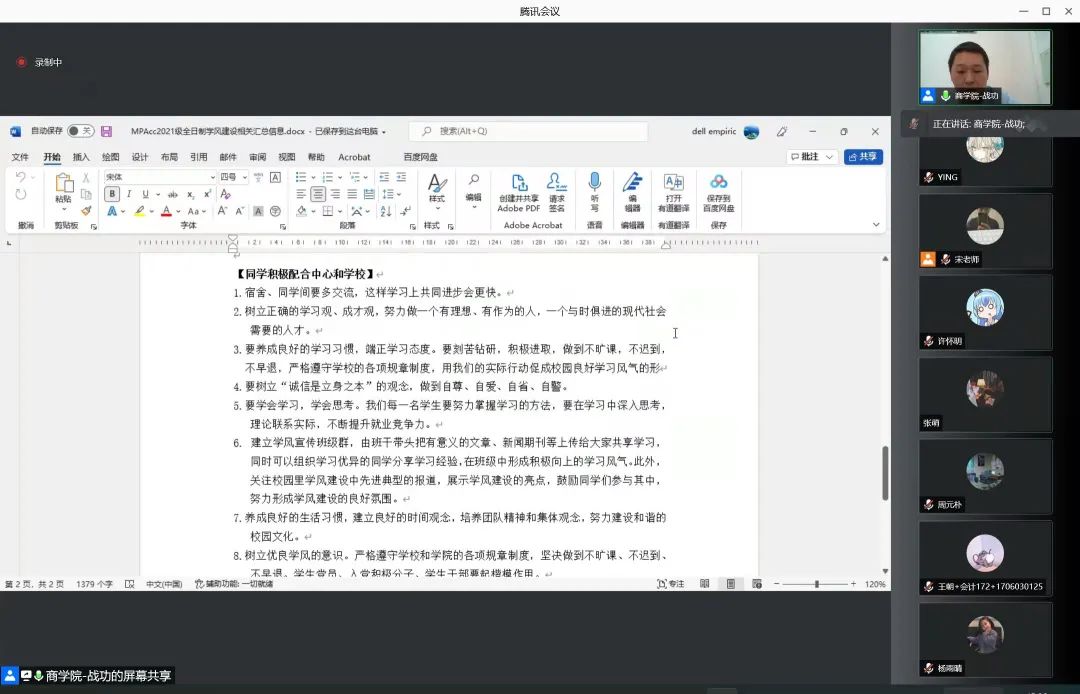
Task: Click show paragraph marks icon
Action: click(406, 211)
